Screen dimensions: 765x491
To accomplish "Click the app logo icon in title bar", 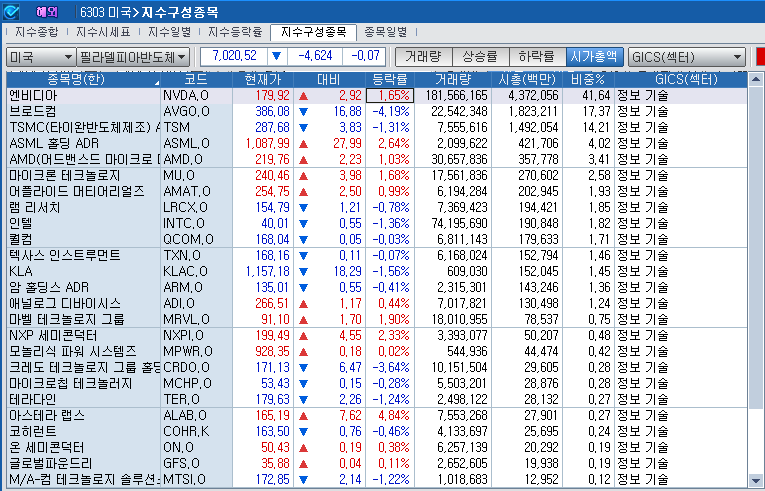I will pos(11,11).
